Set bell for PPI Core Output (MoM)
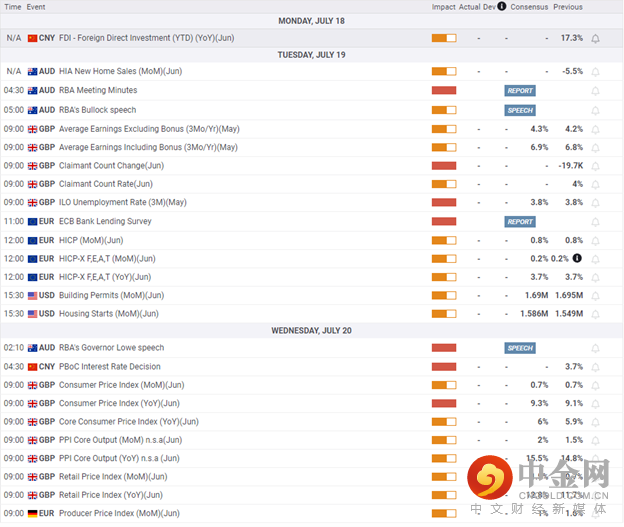The width and height of the screenshot is (624, 527). pos(595,441)
